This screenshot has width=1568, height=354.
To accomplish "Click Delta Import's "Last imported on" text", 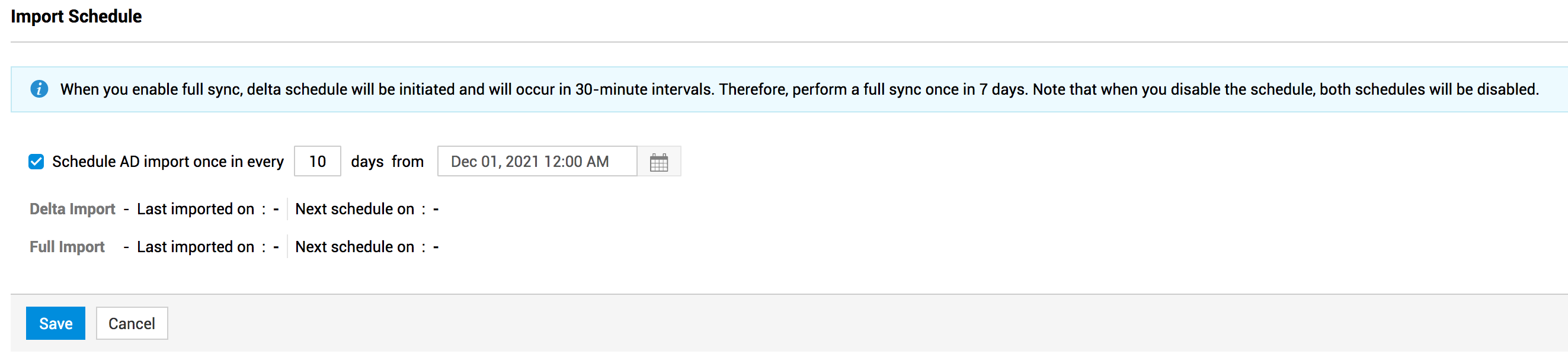I will pyautogui.click(x=196, y=209).
